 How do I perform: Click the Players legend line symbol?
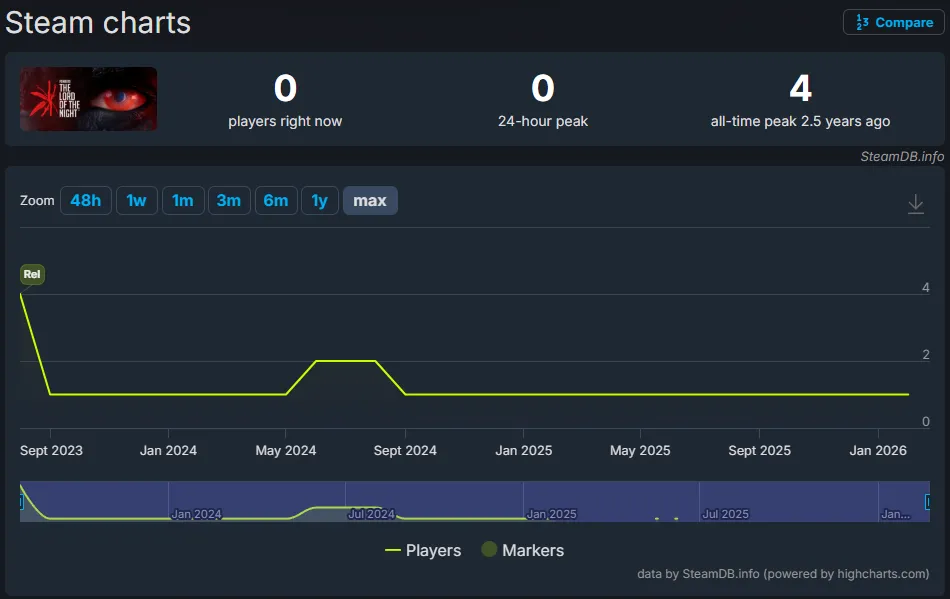point(393,550)
